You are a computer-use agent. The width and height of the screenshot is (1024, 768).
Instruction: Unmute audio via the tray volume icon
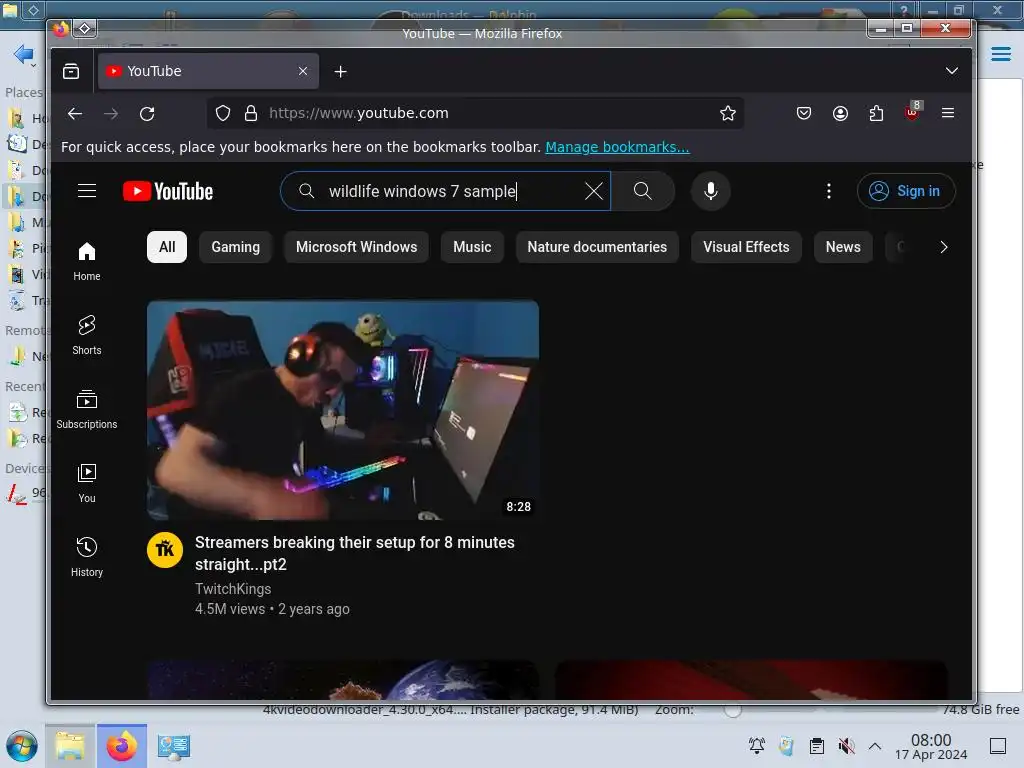tap(846, 746)
